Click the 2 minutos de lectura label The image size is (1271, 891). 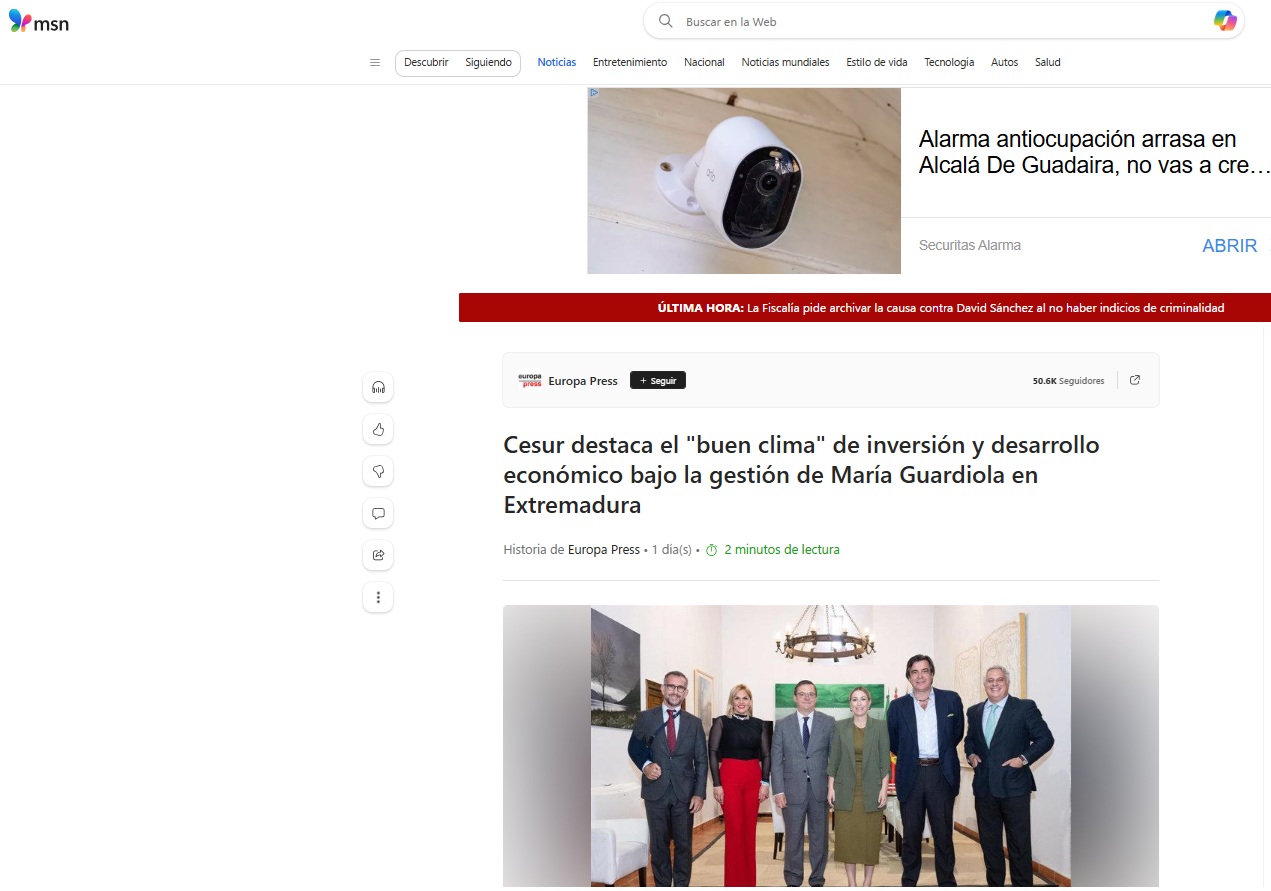click(782, 549)
